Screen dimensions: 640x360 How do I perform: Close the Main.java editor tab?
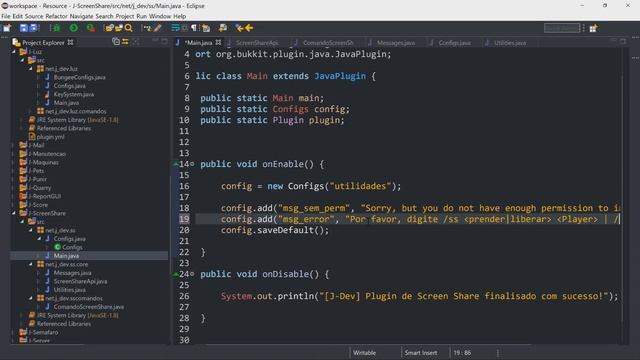(218, 42)
